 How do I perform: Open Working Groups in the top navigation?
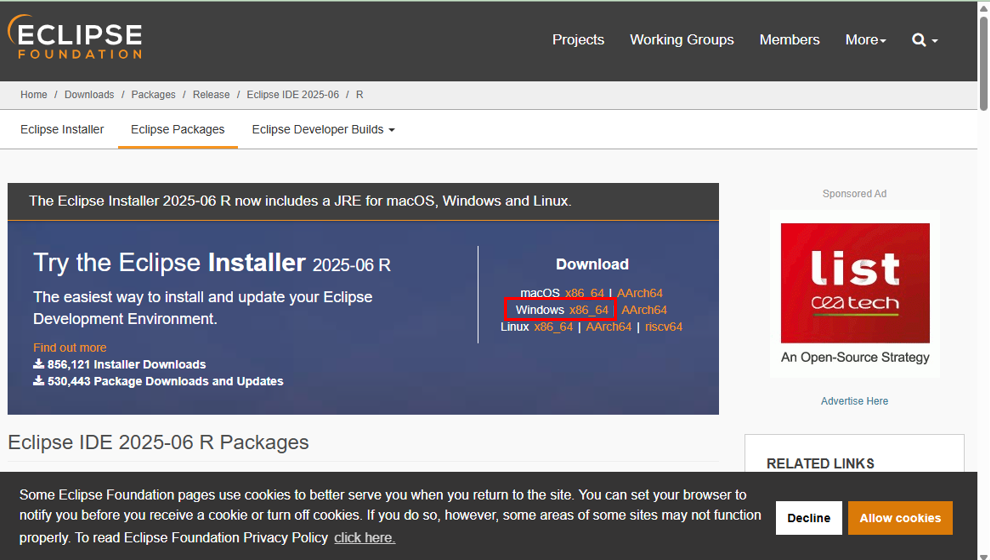(681, 40)
